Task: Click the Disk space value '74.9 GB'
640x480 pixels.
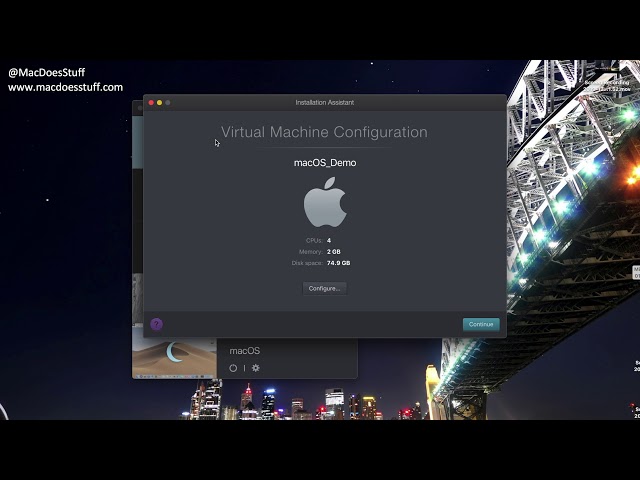Action: [338, 263]
